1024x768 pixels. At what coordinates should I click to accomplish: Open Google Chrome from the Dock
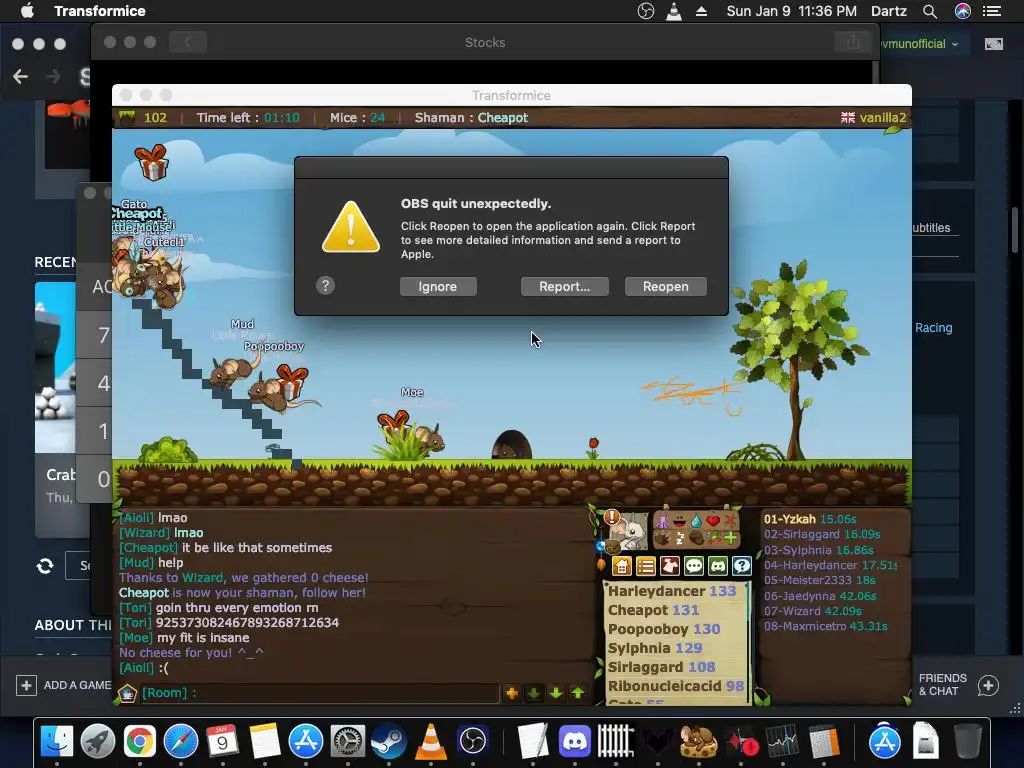[x=140, y=741]
